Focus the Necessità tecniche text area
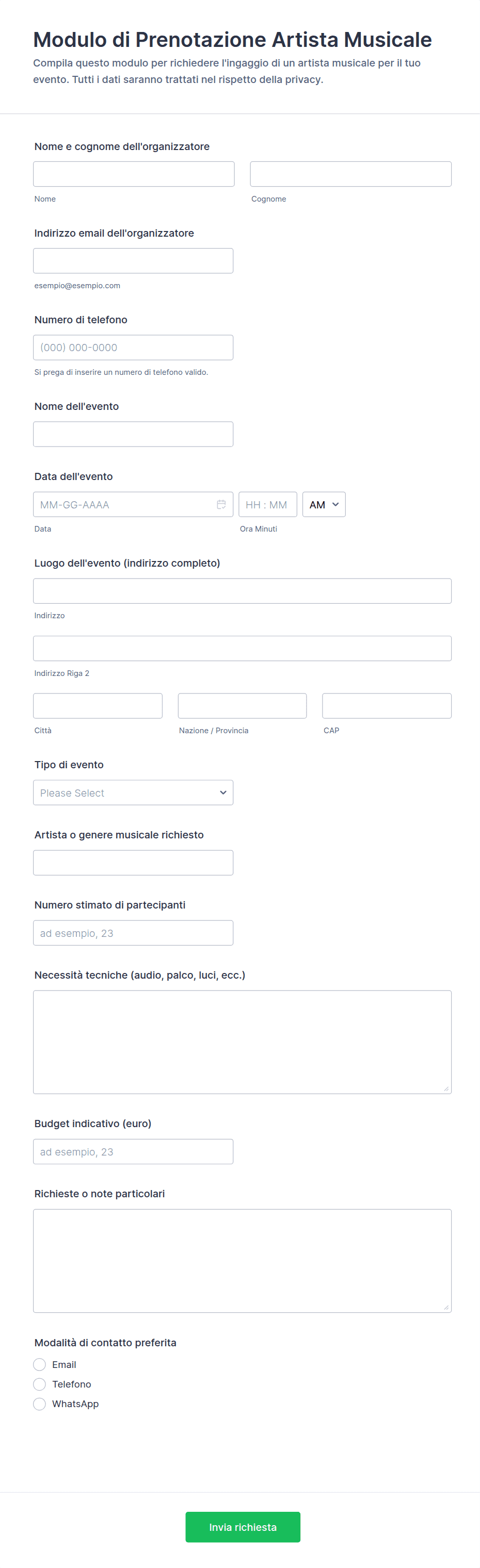The height and width of the screenshot is (1568, 480). coord(242,1042)
